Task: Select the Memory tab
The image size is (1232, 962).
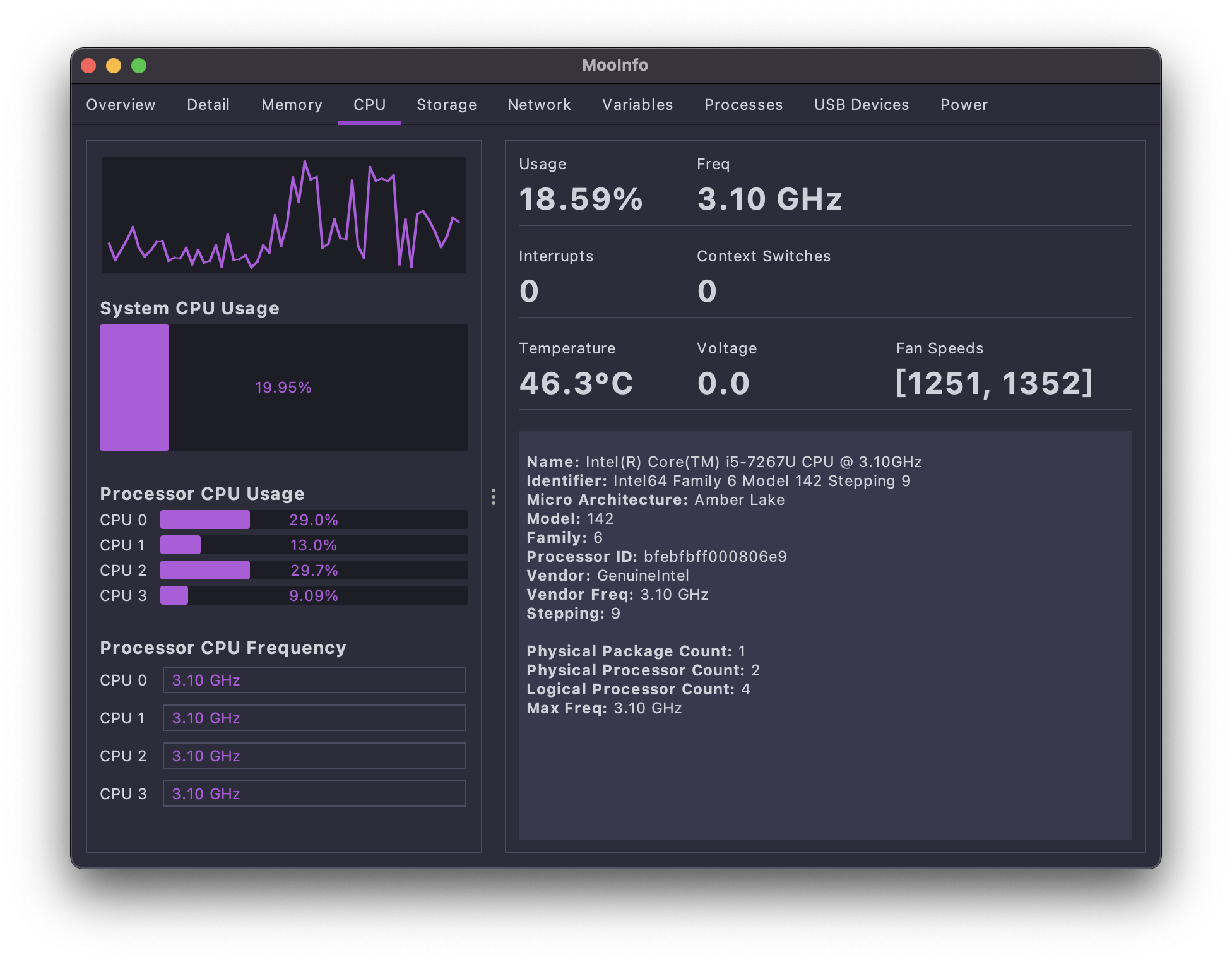Action: coord(291,104)
